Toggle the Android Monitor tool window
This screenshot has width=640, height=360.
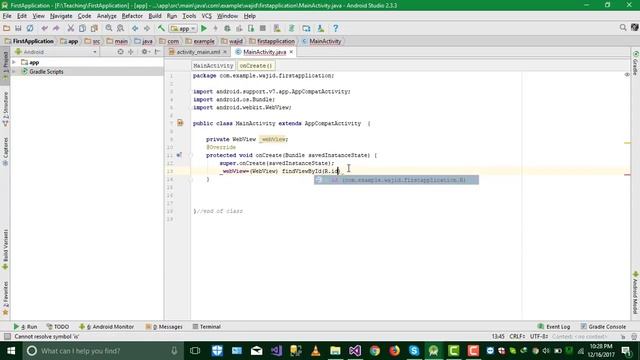pyautogui.click(x=106, y=327)
